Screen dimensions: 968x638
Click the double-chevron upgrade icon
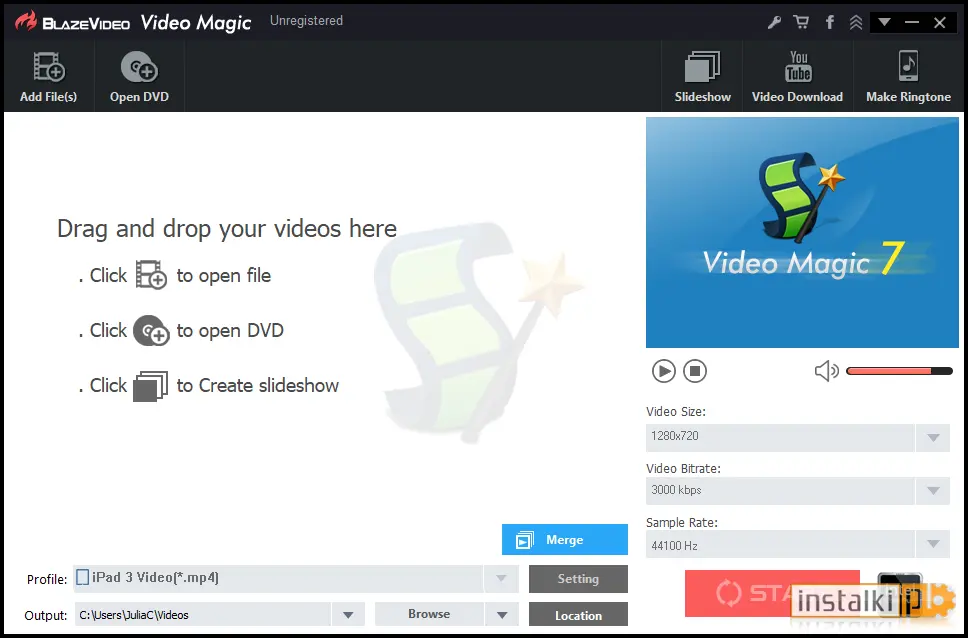click(856, 23)
